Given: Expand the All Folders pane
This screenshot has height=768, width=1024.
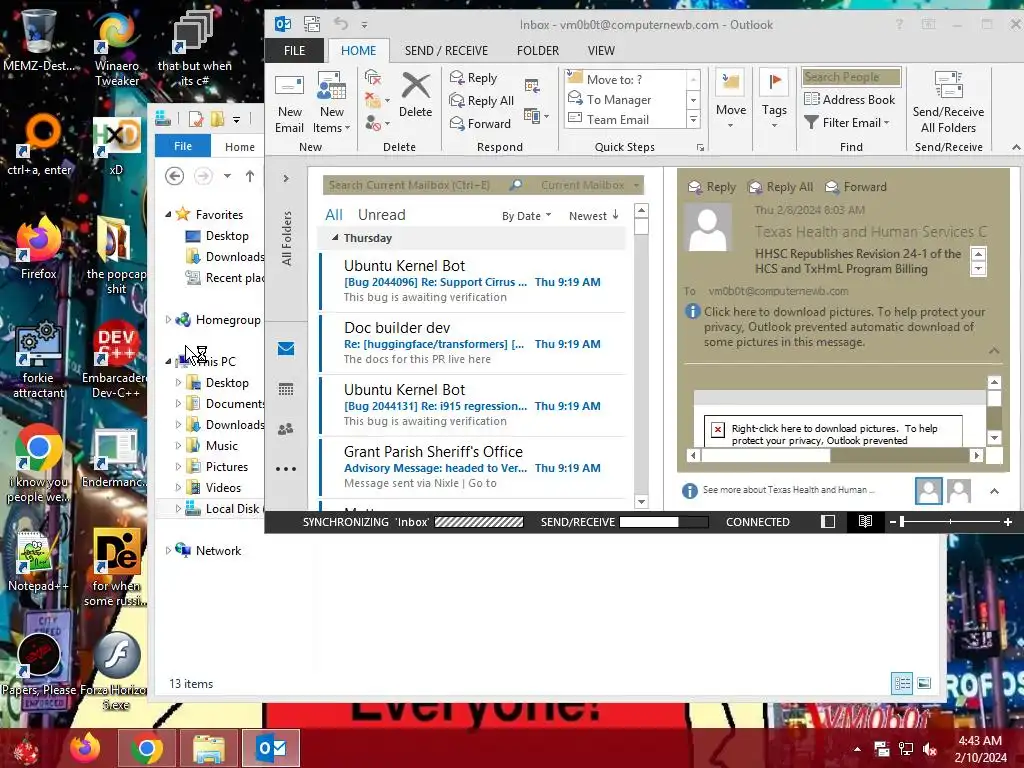Looking at the screenshot, I should (285, 178).
